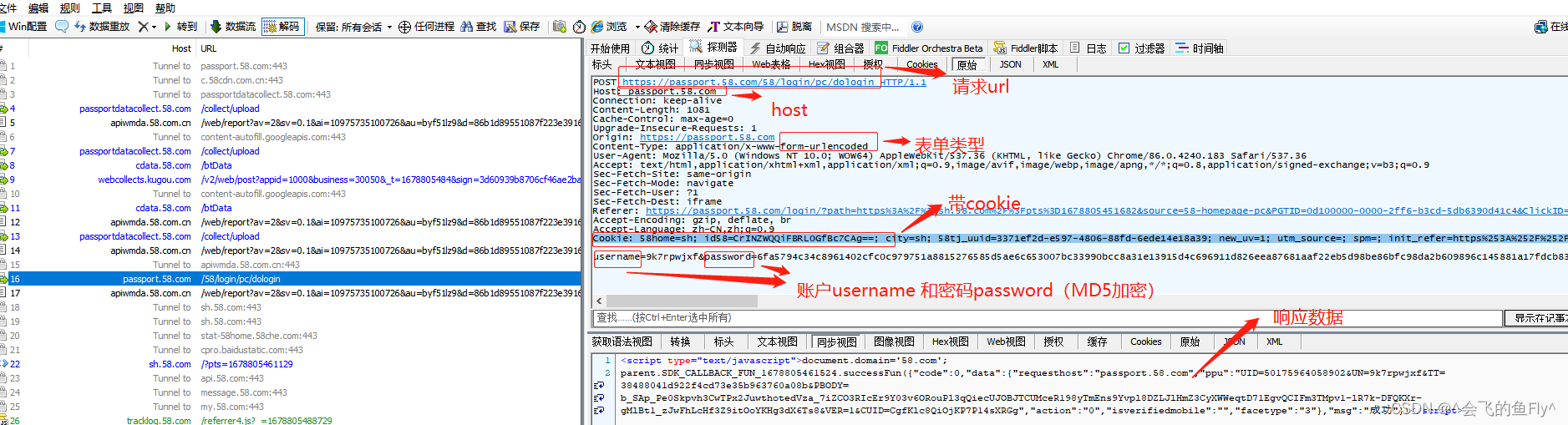Click the Replay (数据重放) arrows icon
1568x425 pixels.
[80, 27]
